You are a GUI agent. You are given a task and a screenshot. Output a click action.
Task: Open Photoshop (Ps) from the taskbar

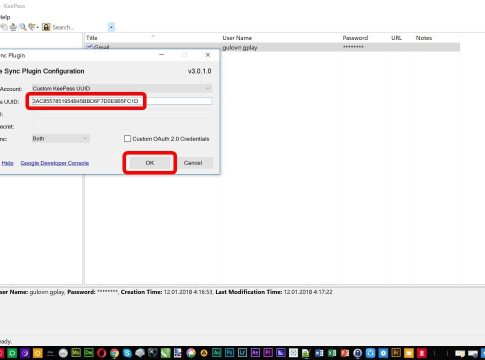click(229, 353)
